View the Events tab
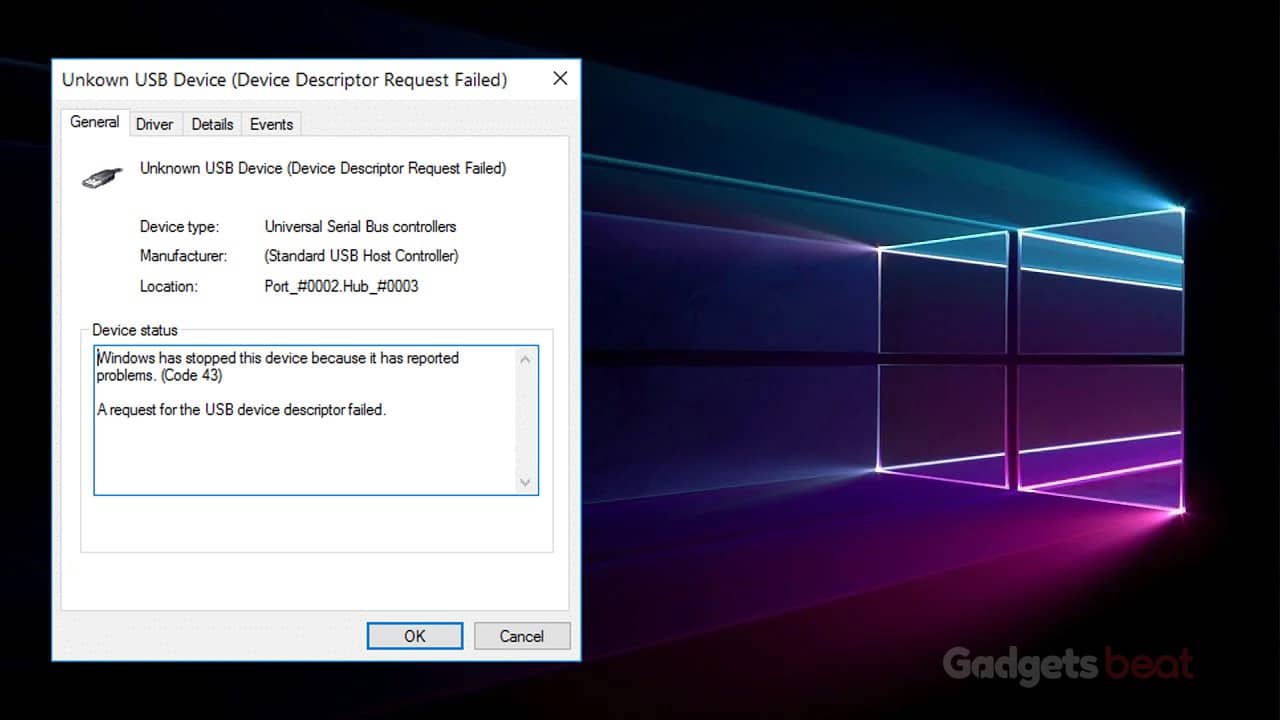The image size is (1280, 720). point(271,124)
